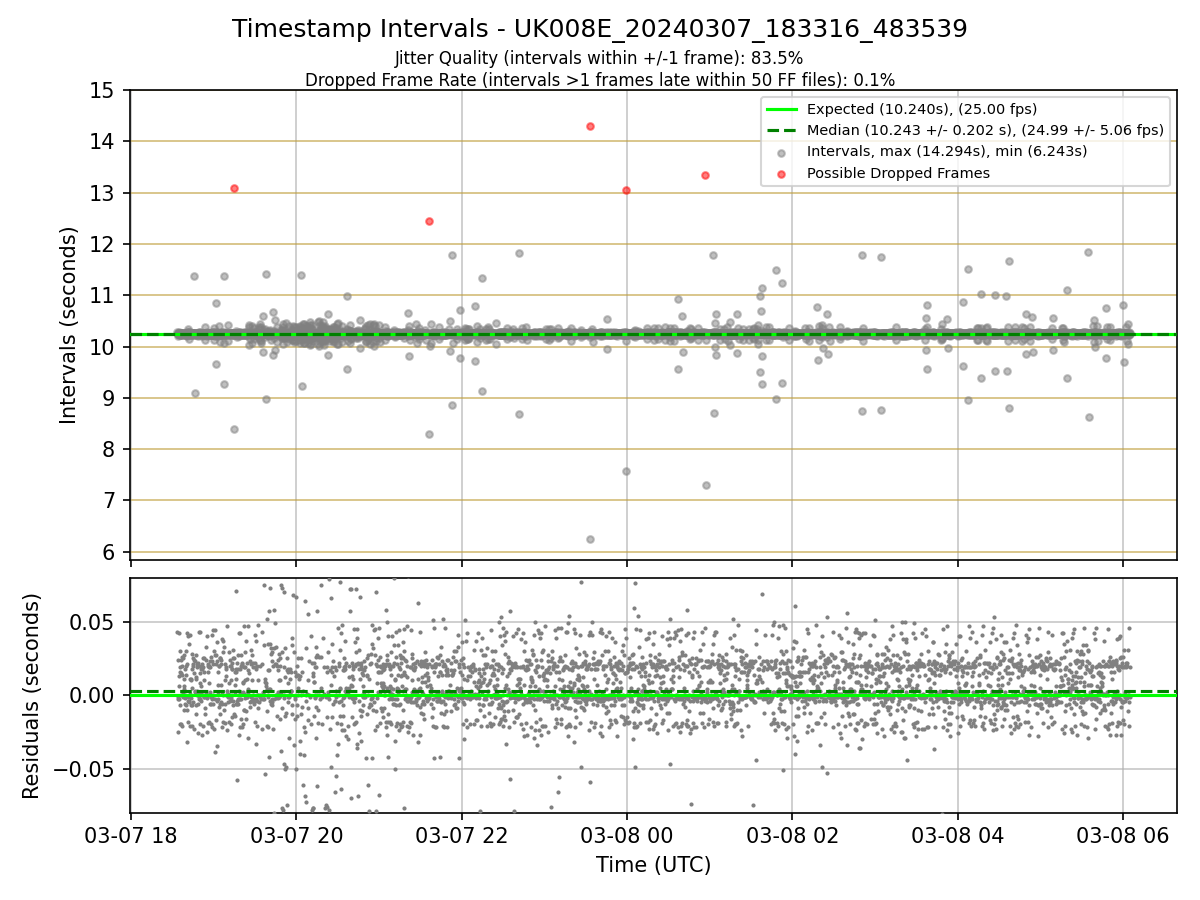This screenshot has height=900, width=1200.
Task: Click the gray dot marker in the legend
Action: pyautogui.click(x=781, y=152)
